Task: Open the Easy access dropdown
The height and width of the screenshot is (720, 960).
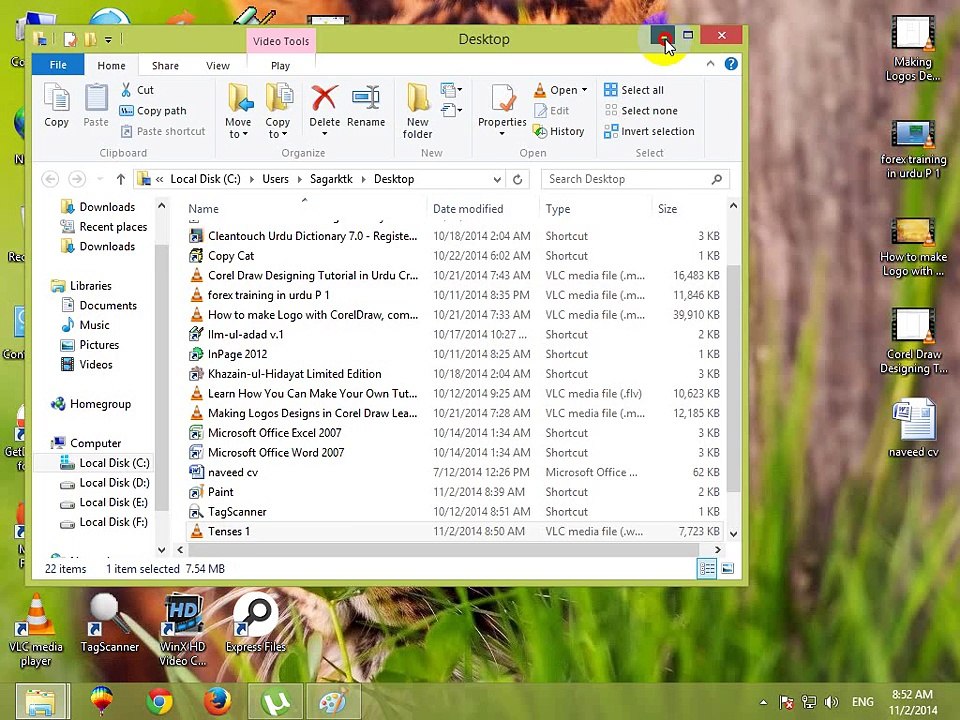Action: click(451, 111)
